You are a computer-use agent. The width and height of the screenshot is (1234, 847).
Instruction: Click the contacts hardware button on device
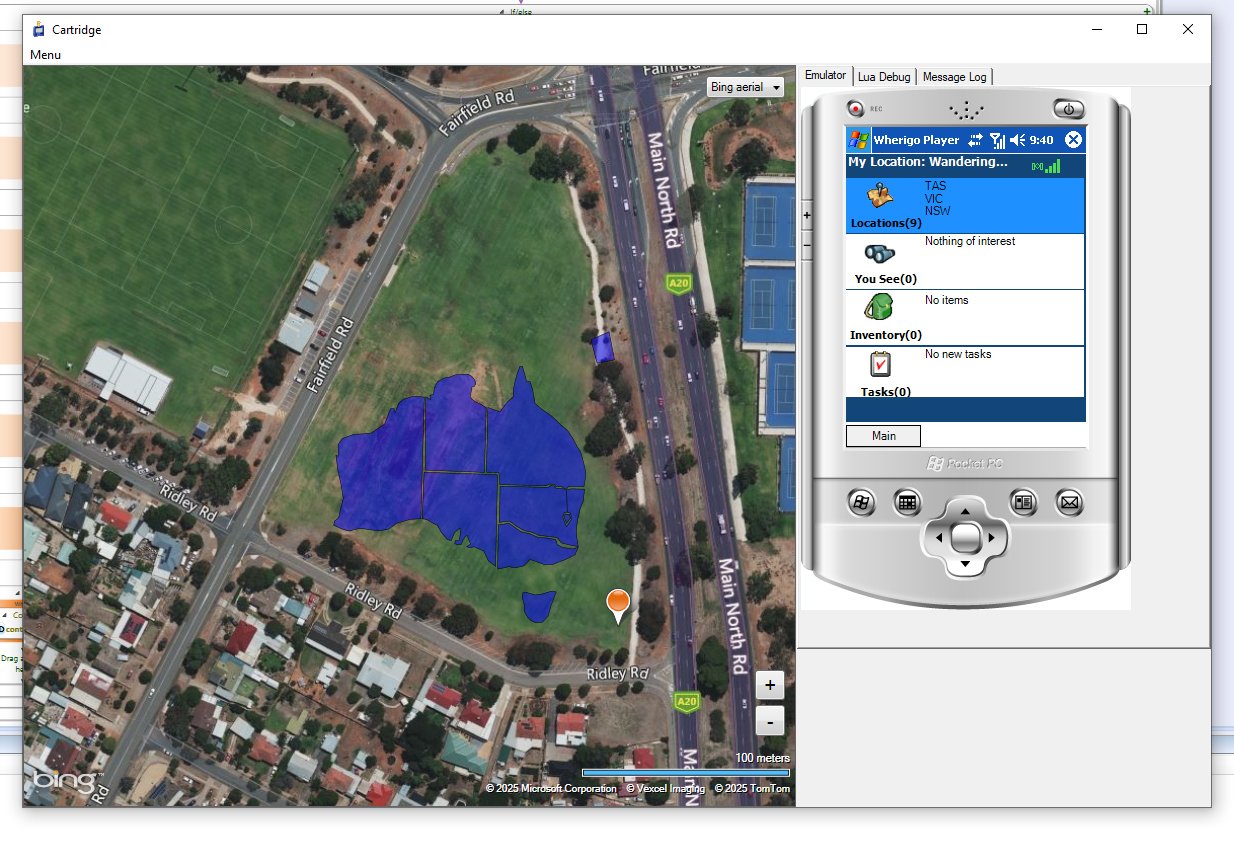point(1023,503)
